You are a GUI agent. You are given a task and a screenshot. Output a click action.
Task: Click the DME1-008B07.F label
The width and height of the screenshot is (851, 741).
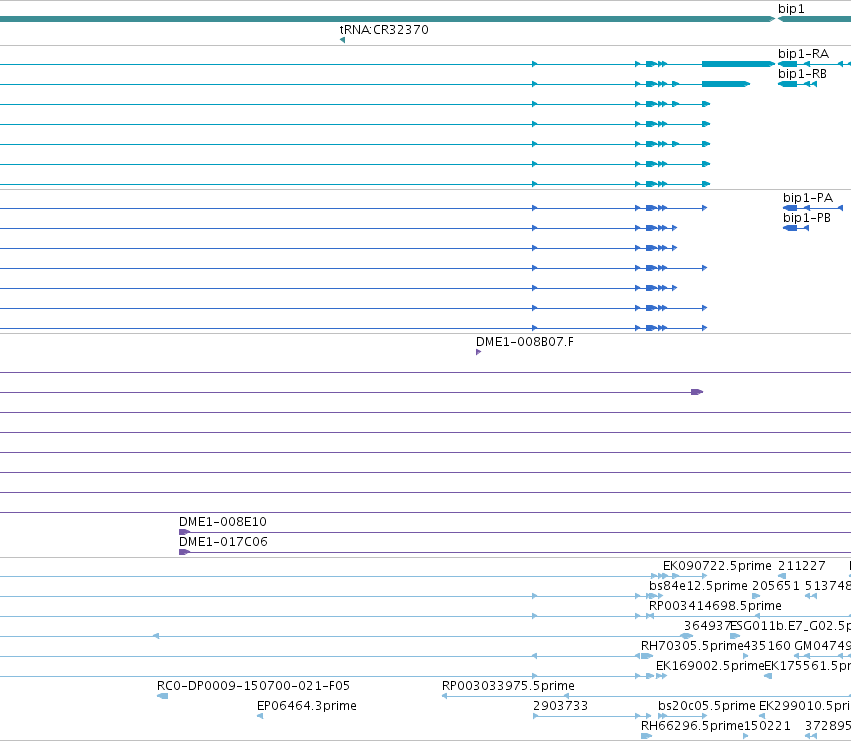click(524, 342)
